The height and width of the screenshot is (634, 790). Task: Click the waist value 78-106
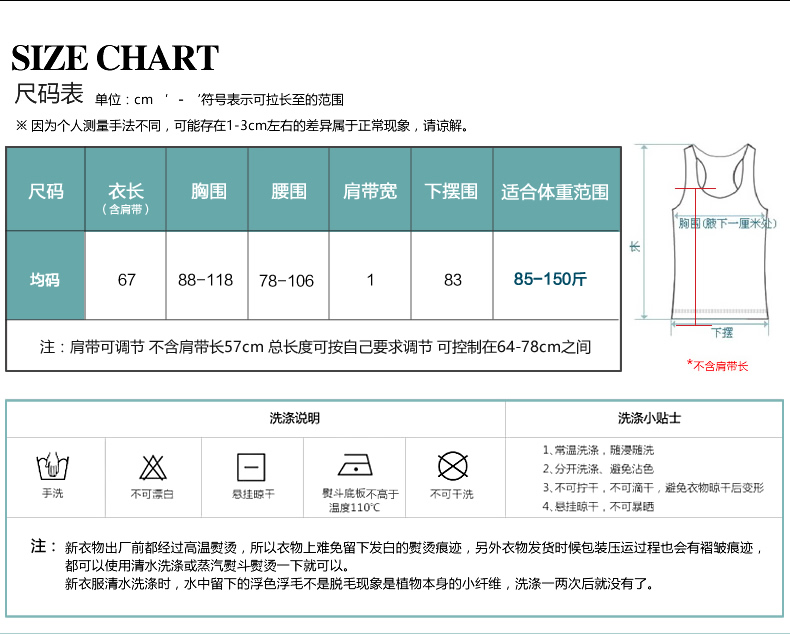click(286, 281)
